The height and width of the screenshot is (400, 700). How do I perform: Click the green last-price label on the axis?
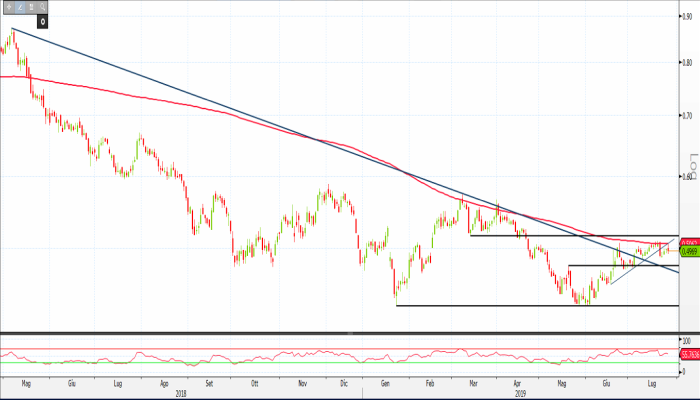click(x=688, y=252)
